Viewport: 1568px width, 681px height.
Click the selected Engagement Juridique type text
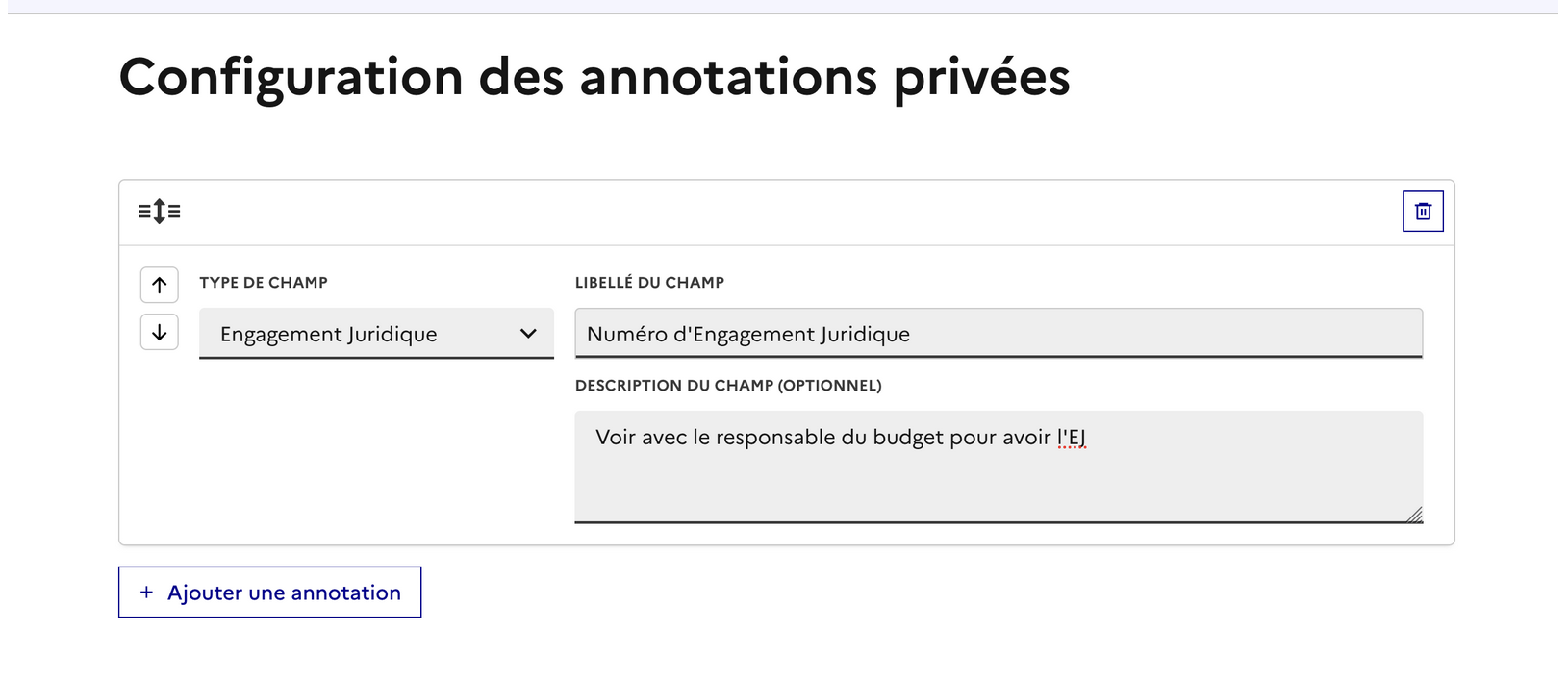click(328, 334)
